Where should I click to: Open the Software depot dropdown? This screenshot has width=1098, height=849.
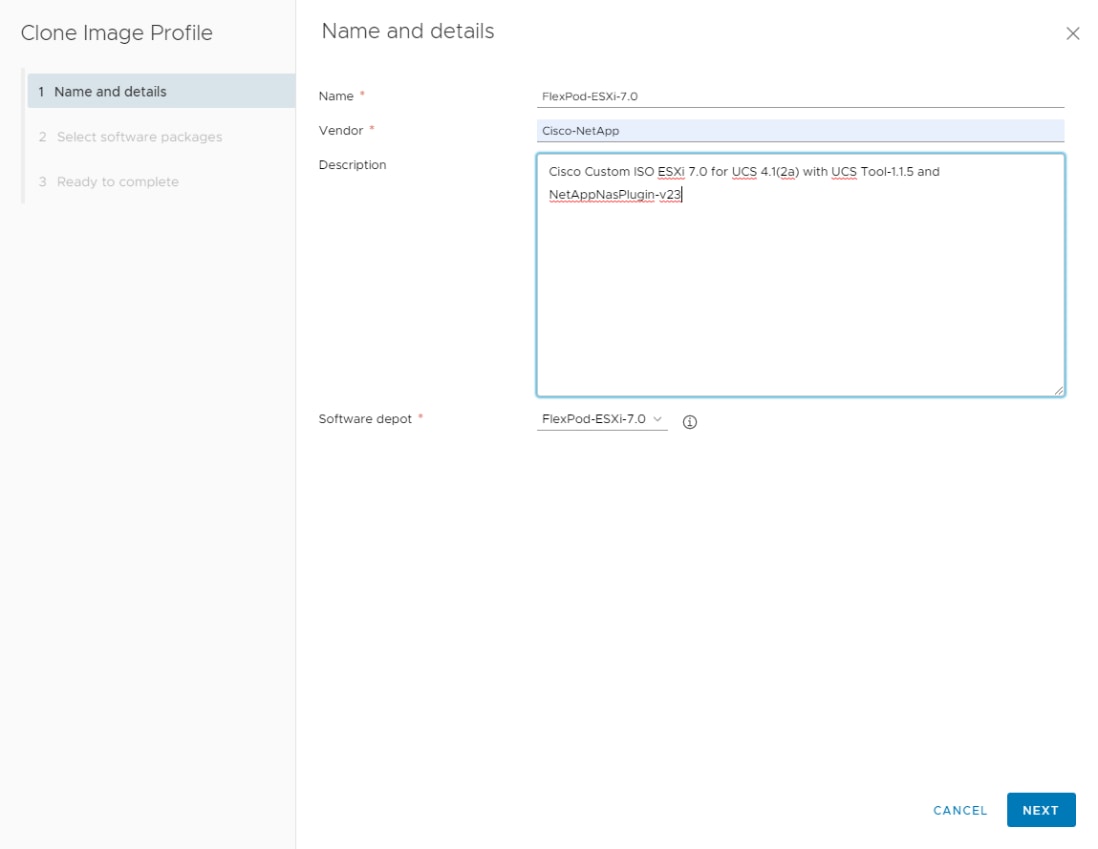coord(602,419)
